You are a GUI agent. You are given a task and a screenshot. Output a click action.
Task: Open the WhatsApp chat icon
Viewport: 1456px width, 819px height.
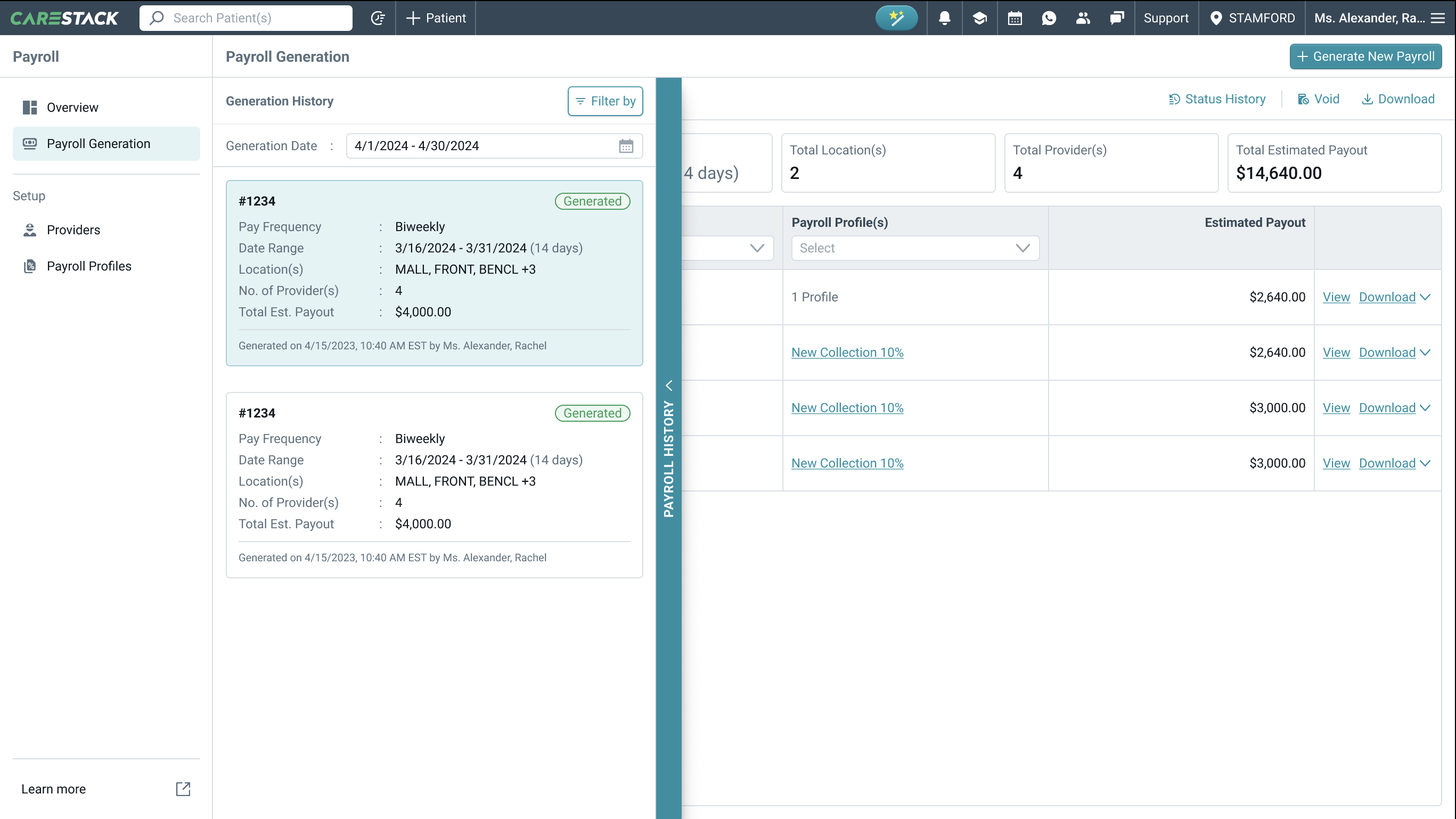[1049, 18]
